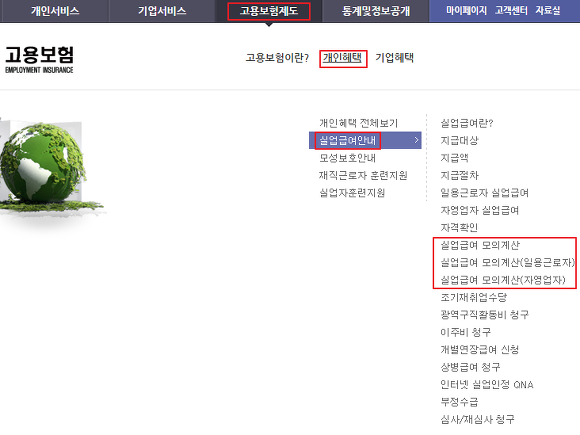Open the 부정수급 page
The width and height of the screenshot is (580, 435).
tap(459, 402)
